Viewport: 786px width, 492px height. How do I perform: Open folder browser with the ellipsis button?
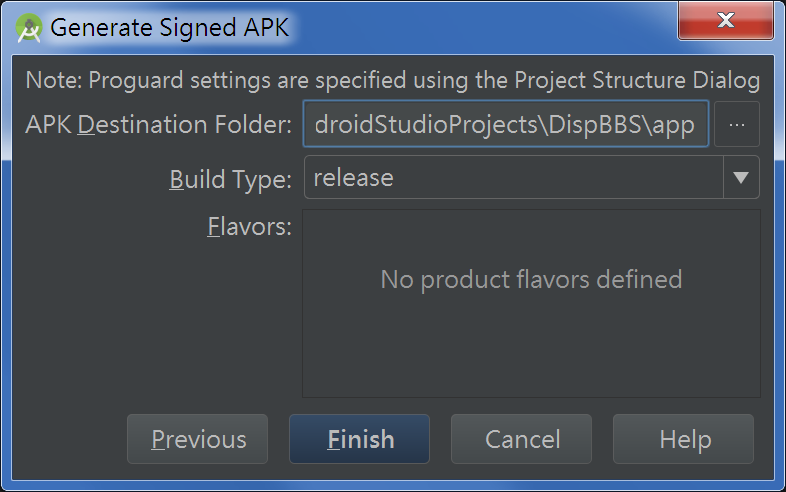(x=737, y=125)
